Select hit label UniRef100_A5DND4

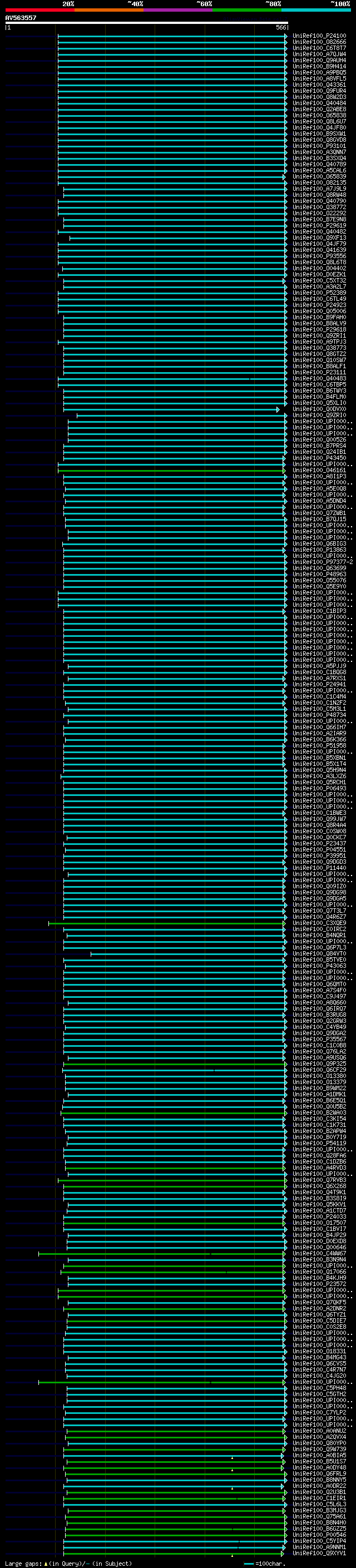(319, 501)
